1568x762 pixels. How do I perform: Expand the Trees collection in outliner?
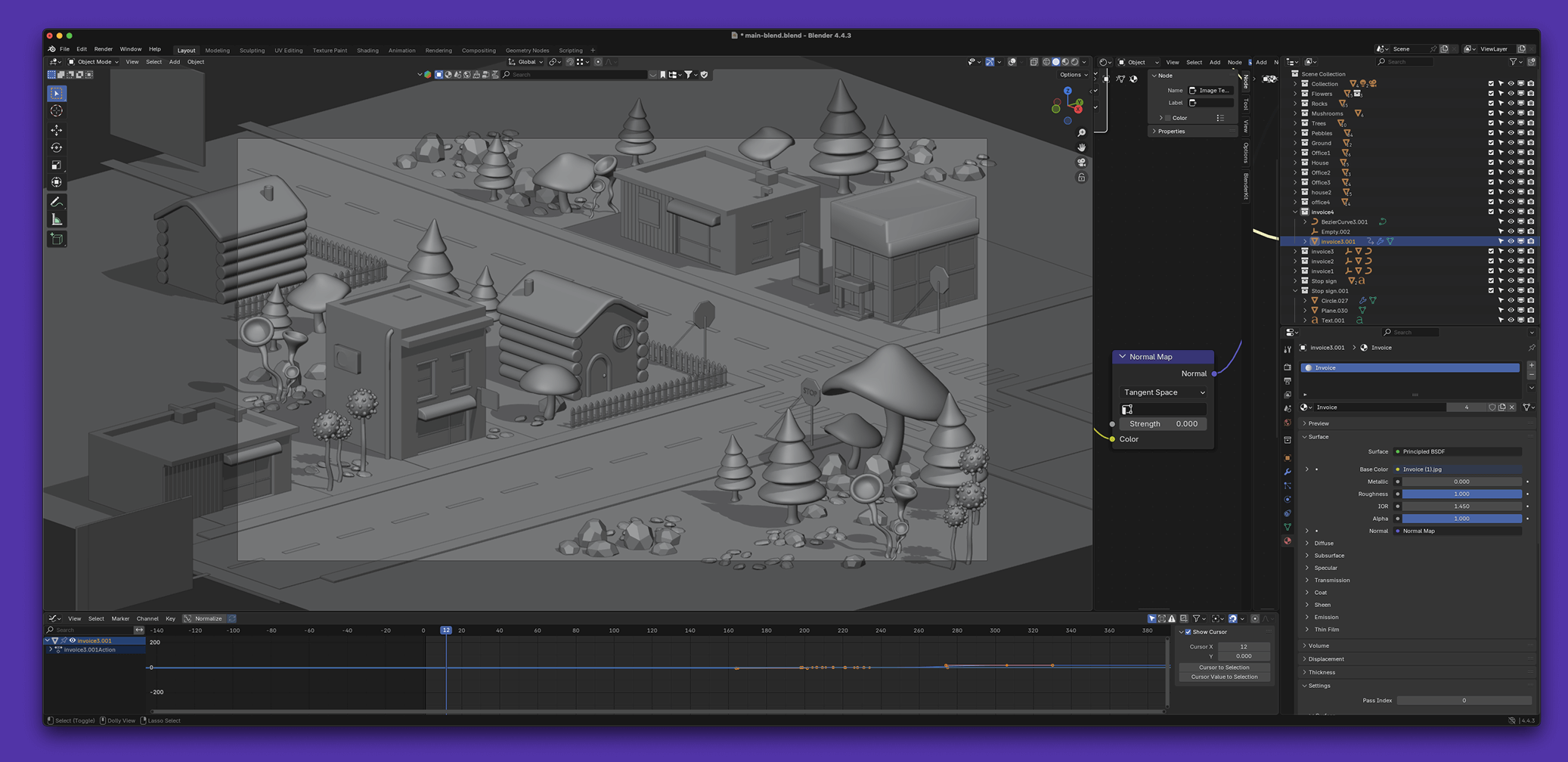1295,123
